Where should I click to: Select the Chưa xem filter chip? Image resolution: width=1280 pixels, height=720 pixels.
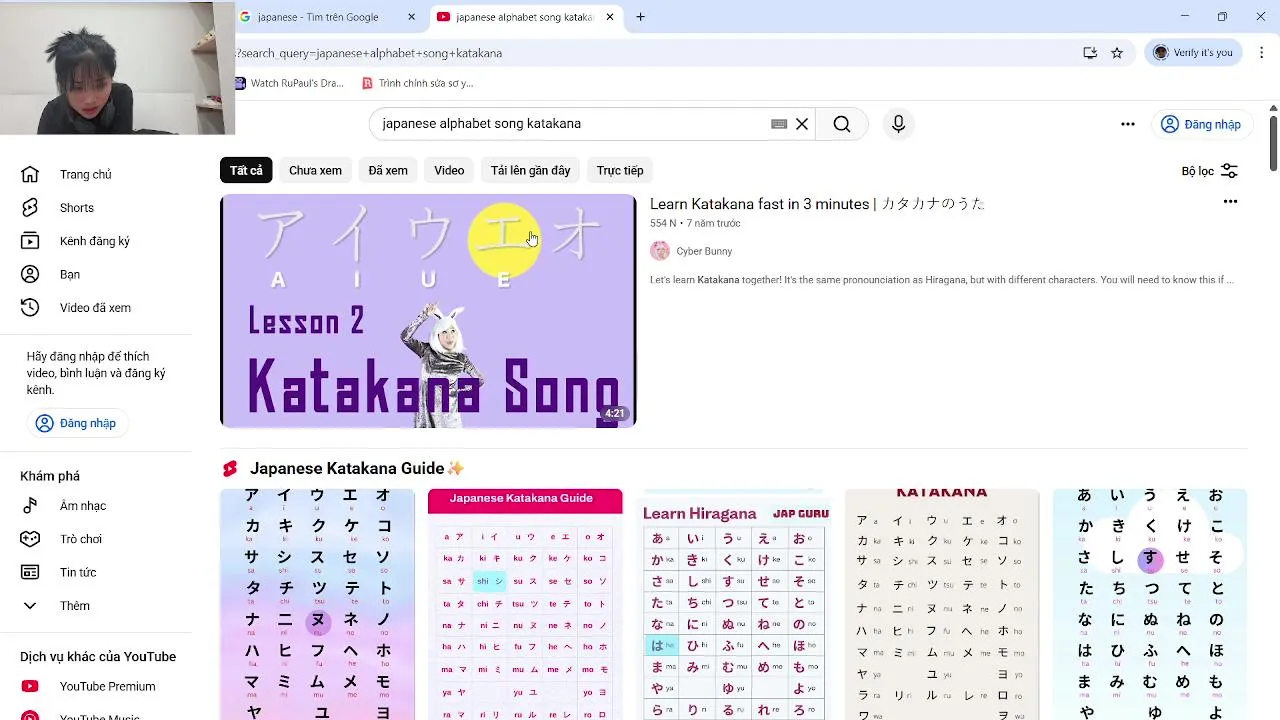tap(315, 170)
